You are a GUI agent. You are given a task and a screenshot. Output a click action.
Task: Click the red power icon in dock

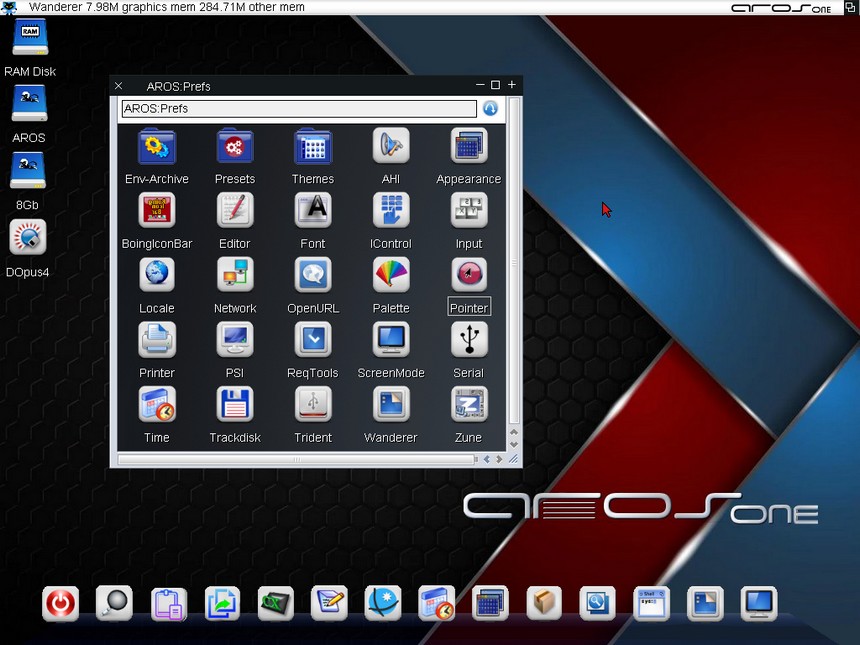click(60, 603)
